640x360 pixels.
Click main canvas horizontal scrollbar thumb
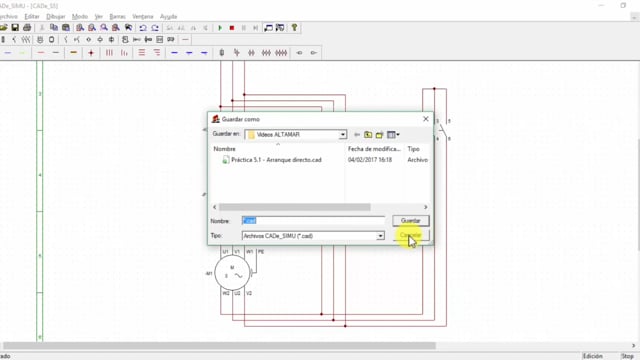click(x=219, y=346)
